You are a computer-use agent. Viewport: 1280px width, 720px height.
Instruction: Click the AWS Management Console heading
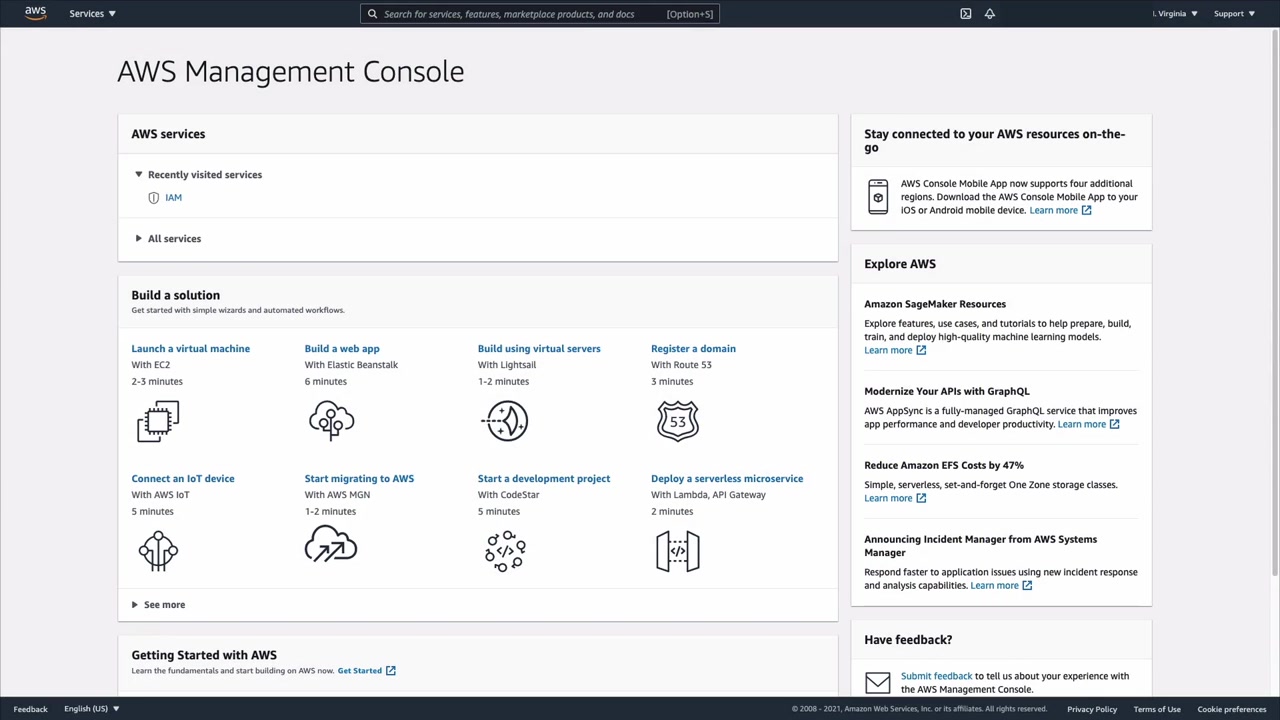[x=291, y=72]
